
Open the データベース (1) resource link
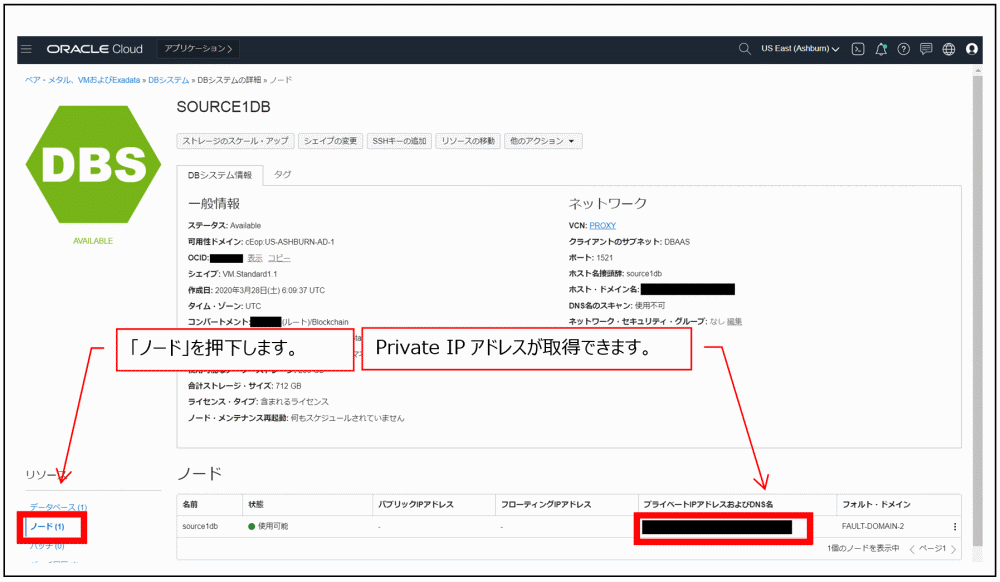coord(58,507)
